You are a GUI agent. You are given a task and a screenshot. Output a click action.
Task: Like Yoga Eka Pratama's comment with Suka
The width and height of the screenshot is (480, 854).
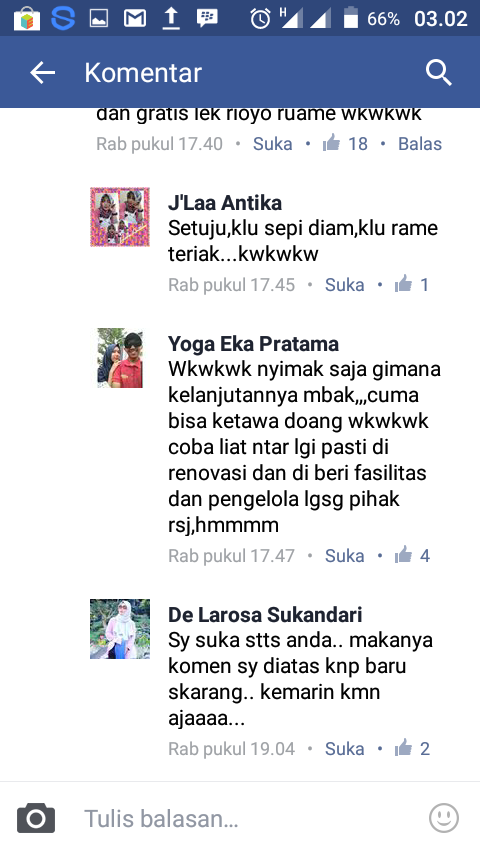pyautogui.click(x=344, y=556)
